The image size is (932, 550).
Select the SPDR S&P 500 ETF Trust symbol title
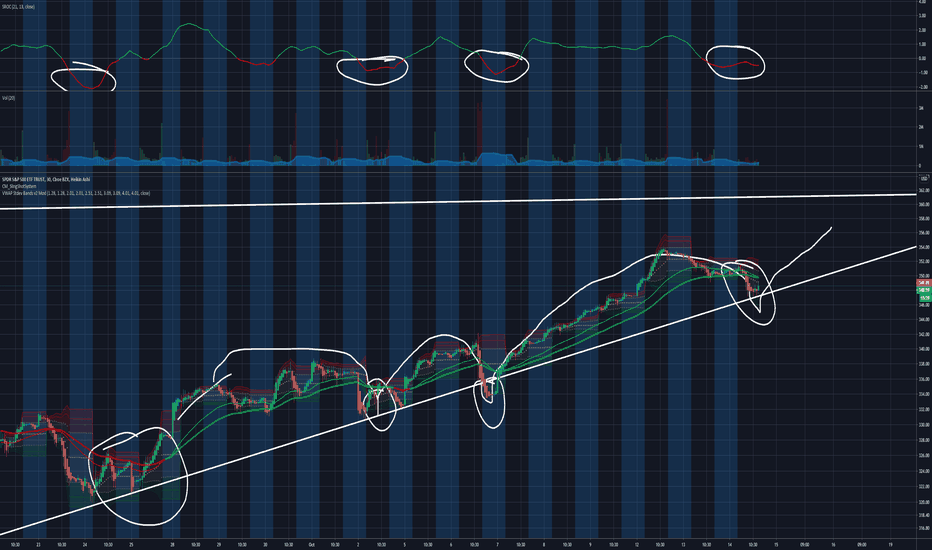point(46,179)
